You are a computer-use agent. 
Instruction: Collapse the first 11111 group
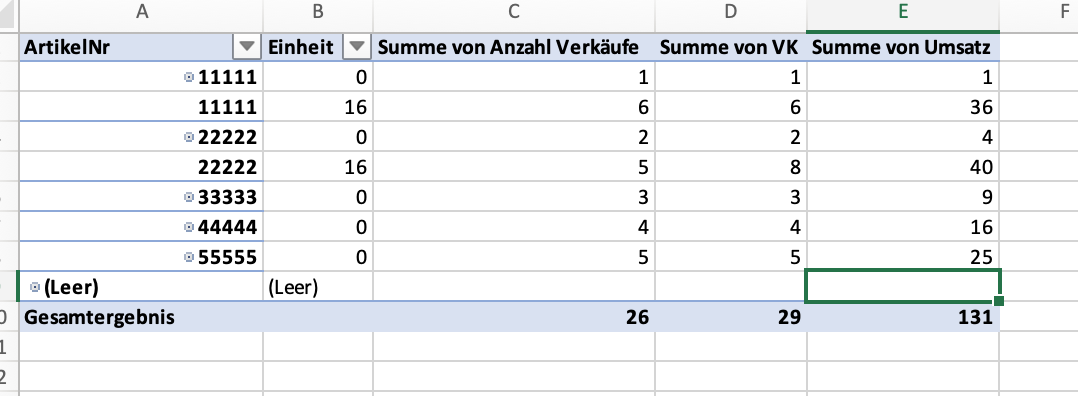pyautogui.click(x=189, y=78)
